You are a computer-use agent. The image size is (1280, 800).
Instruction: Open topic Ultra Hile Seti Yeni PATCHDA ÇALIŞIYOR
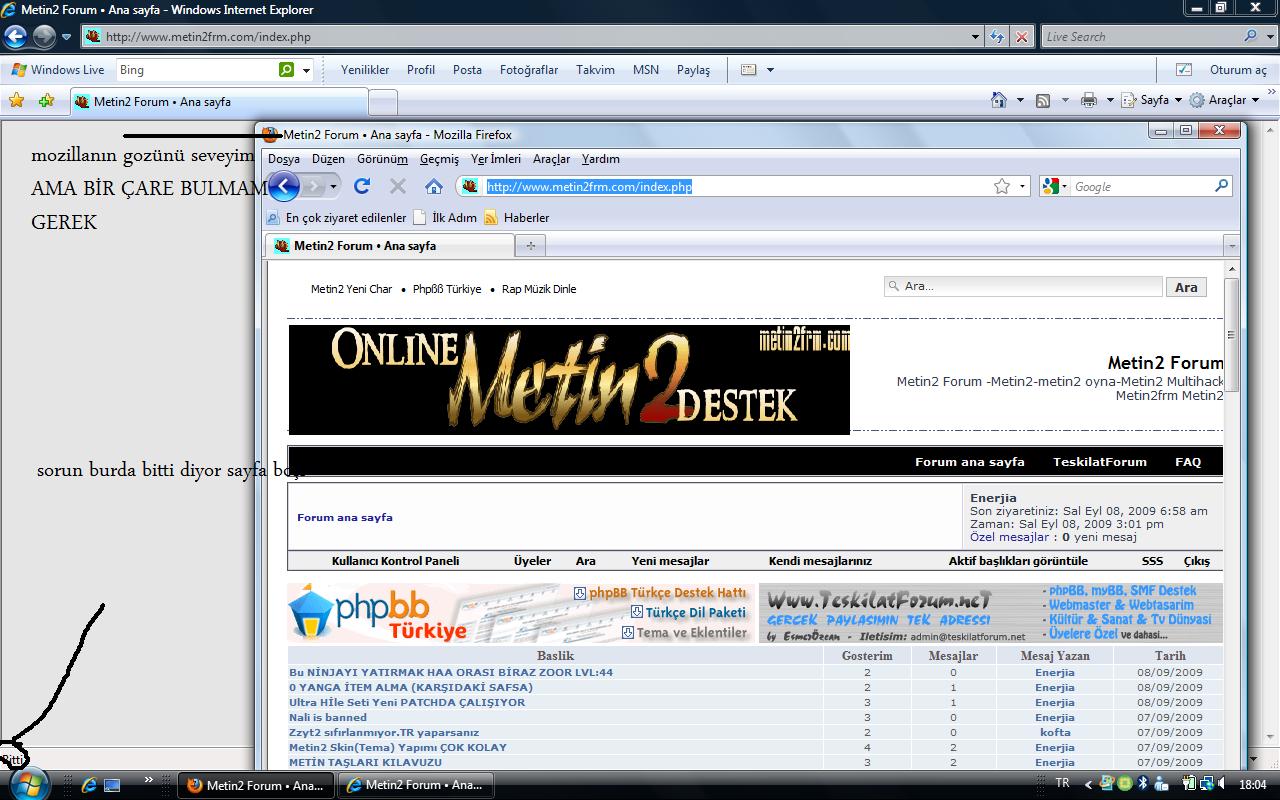(x=407, y=702)
